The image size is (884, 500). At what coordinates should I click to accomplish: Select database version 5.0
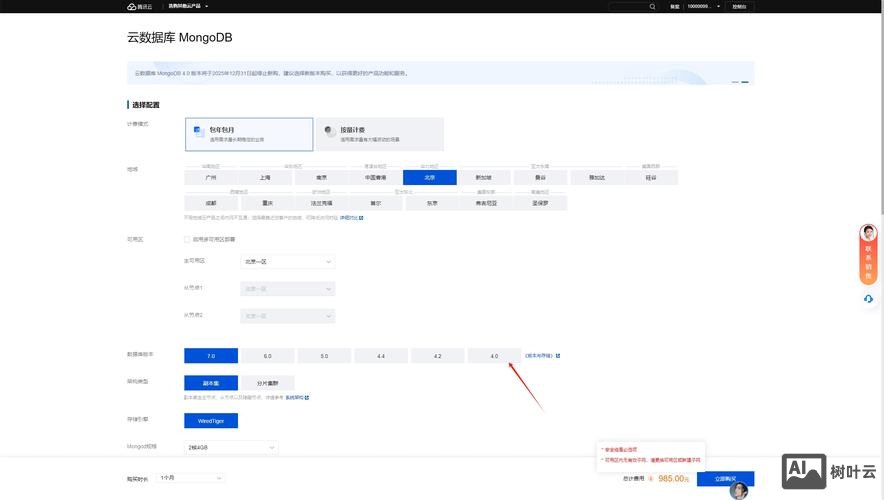pos(324,356)
